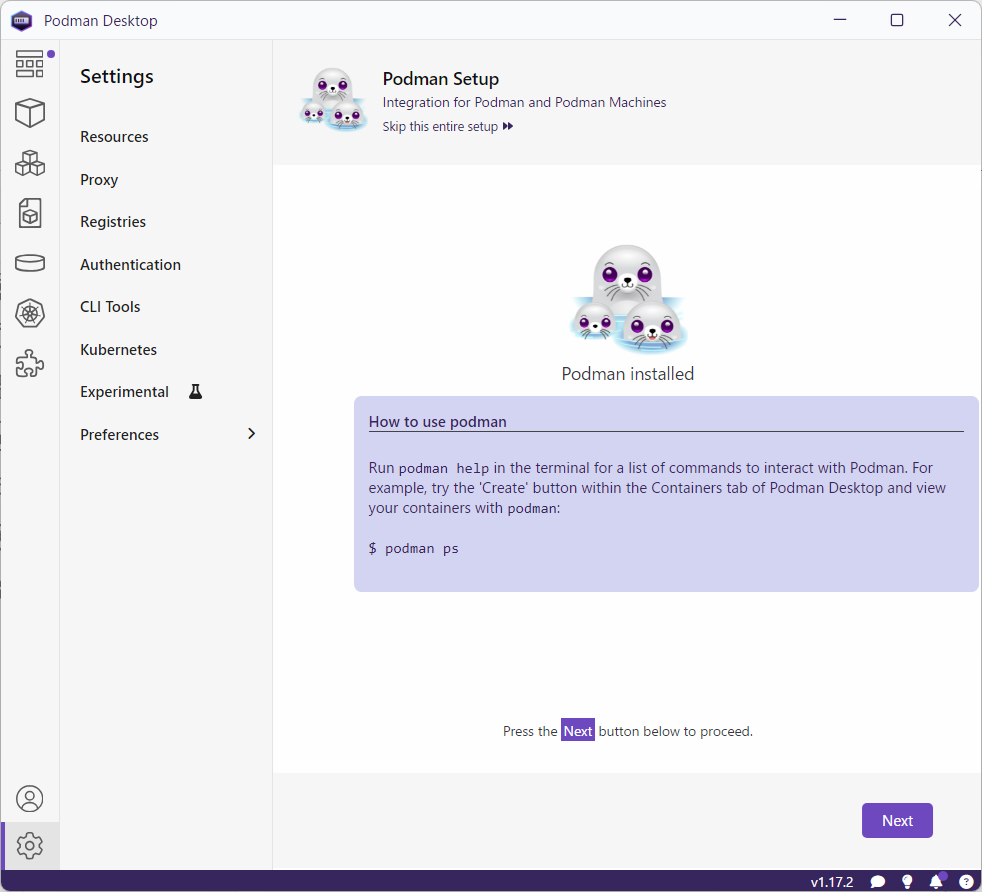Go to CLI Tools settings
Screen dimensions: 982x892
(x=110, y=307)
